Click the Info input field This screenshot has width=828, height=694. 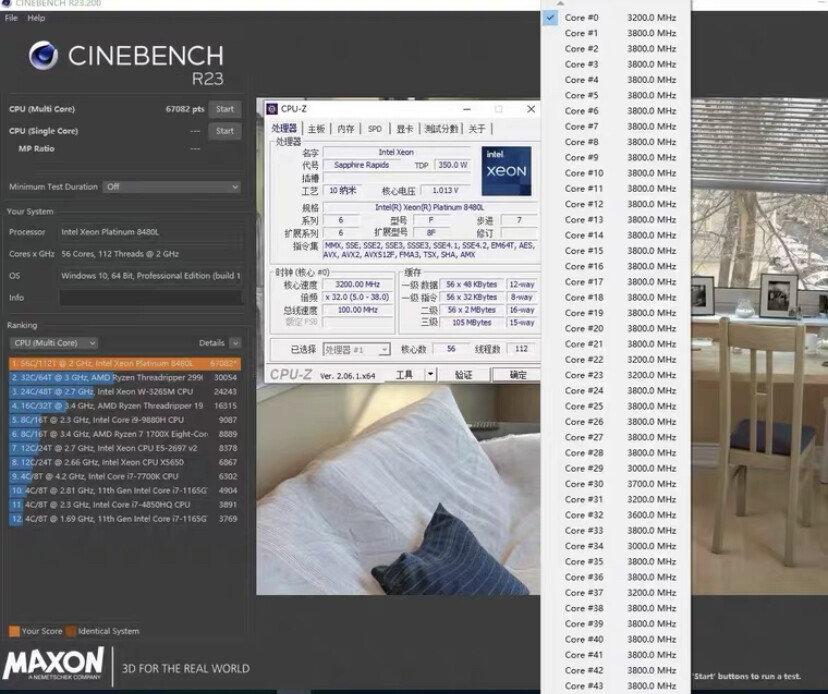tap(150, 298)
